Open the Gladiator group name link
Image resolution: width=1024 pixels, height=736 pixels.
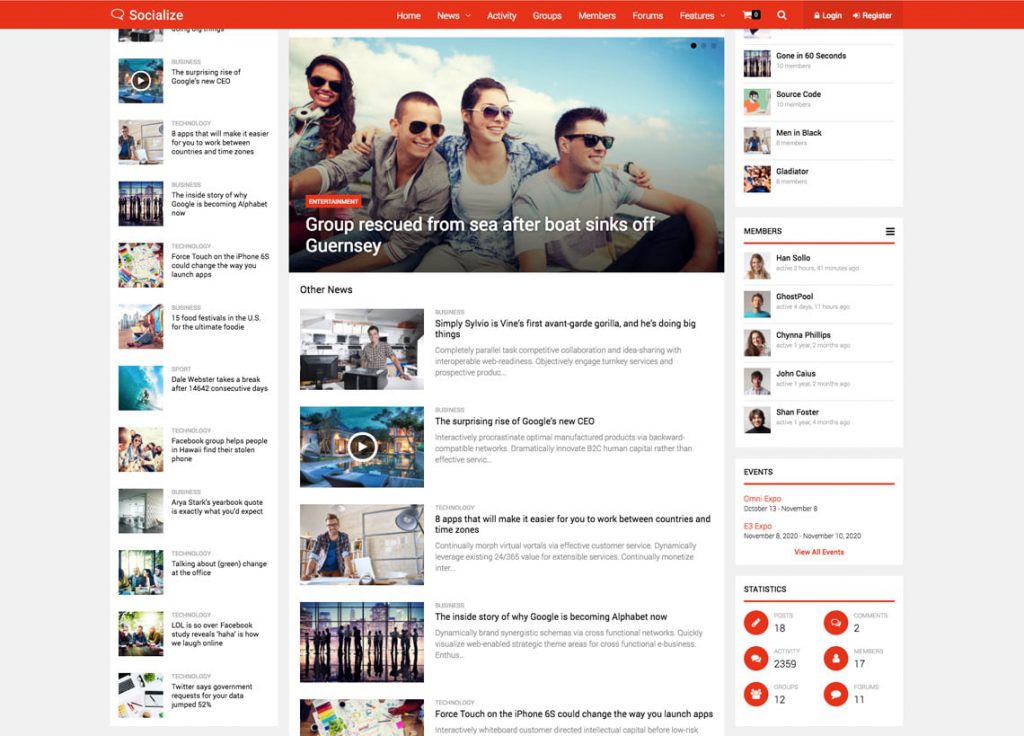[x=792, y=171]
